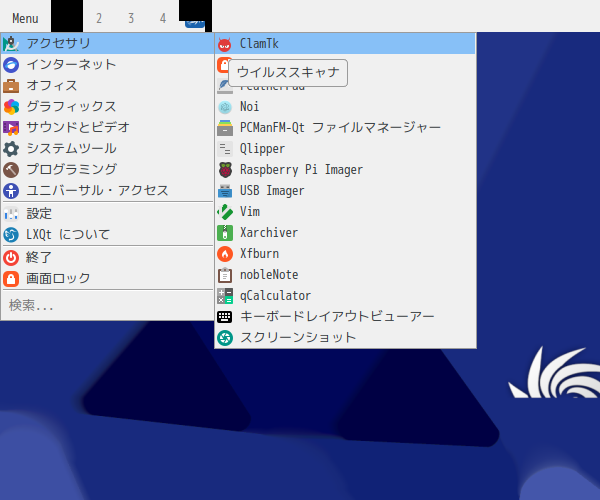Launch Xfburn
600x500 pixels.
pos(346,254)
